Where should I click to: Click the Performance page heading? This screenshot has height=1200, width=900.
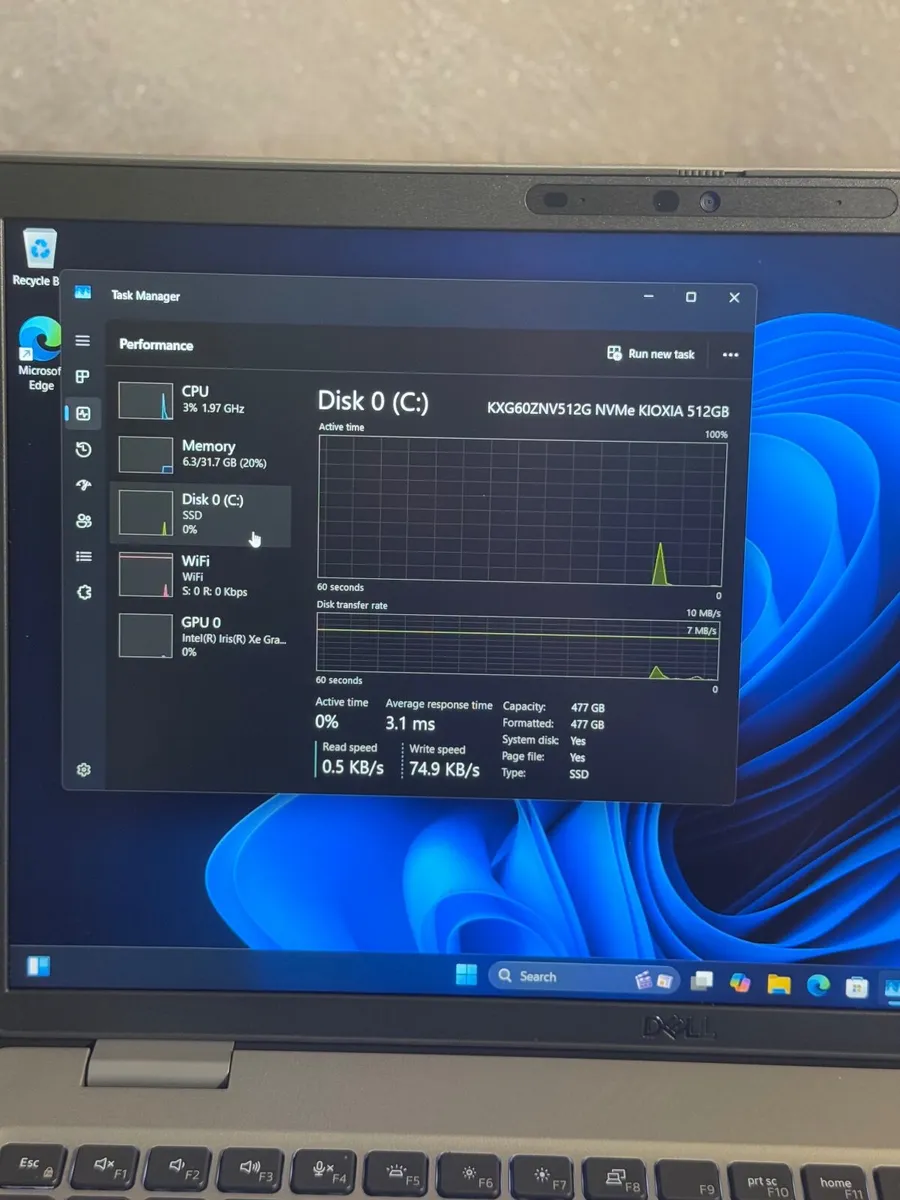click(156, 345)
